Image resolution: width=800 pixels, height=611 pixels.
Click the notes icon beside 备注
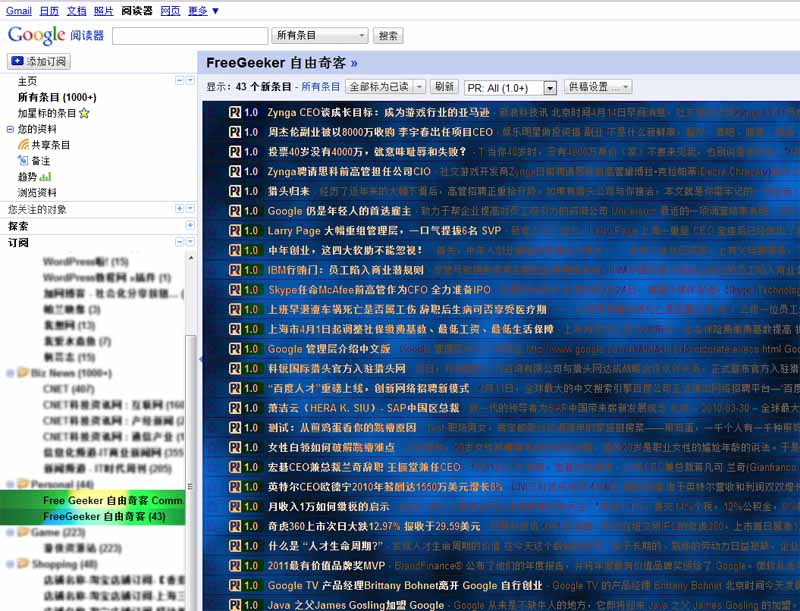click(23, 161)
